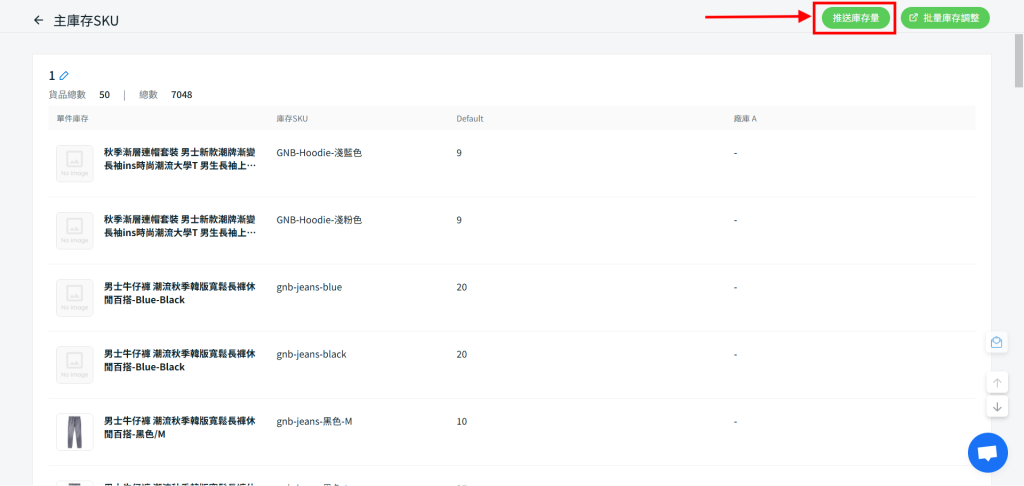Select SKU text gnb-jeans-blue

coord(309,287)
